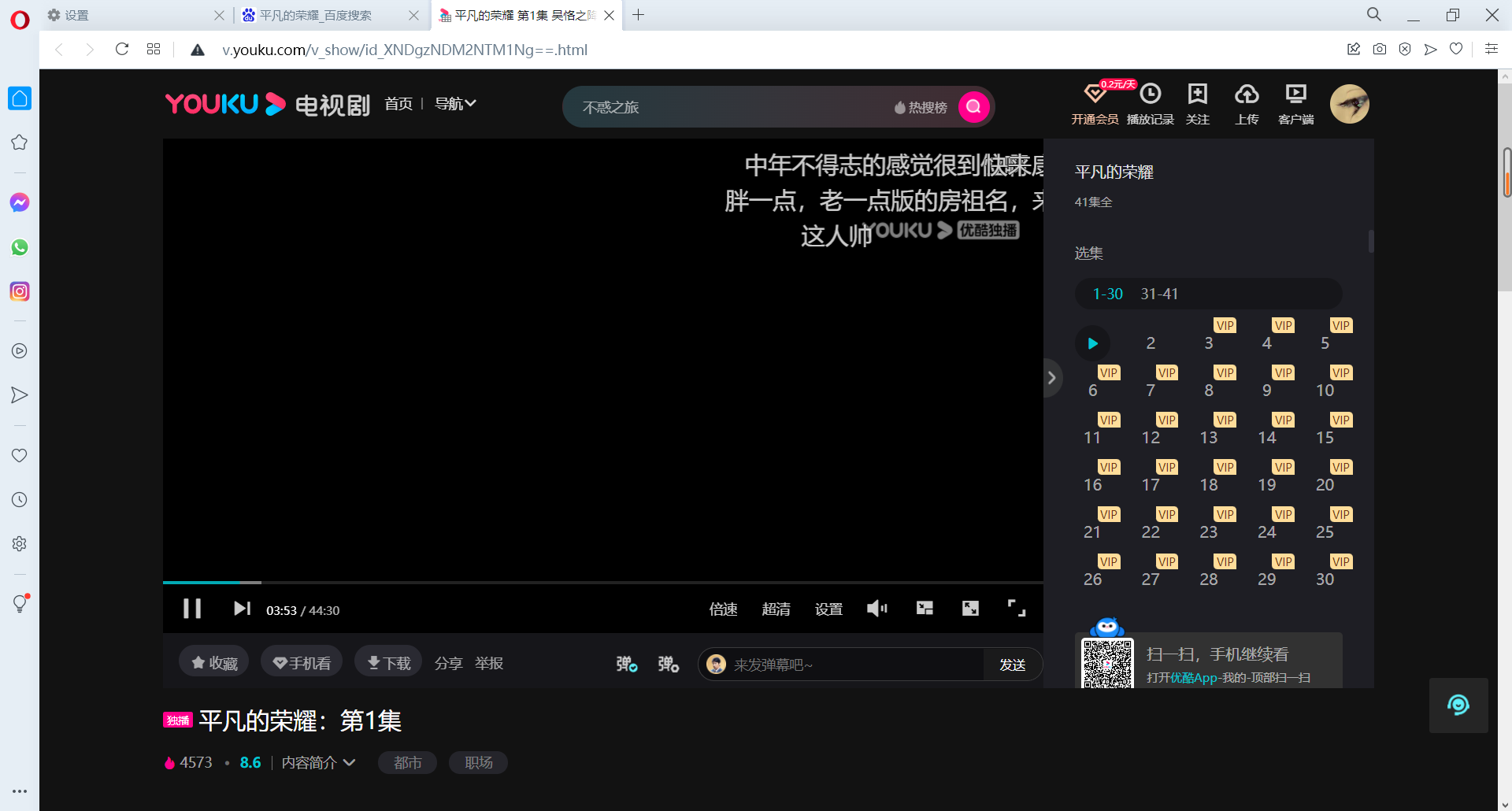1512x811 pixels.
Task: Click 收藏 to favorite the show
Action: coord(214,663)
